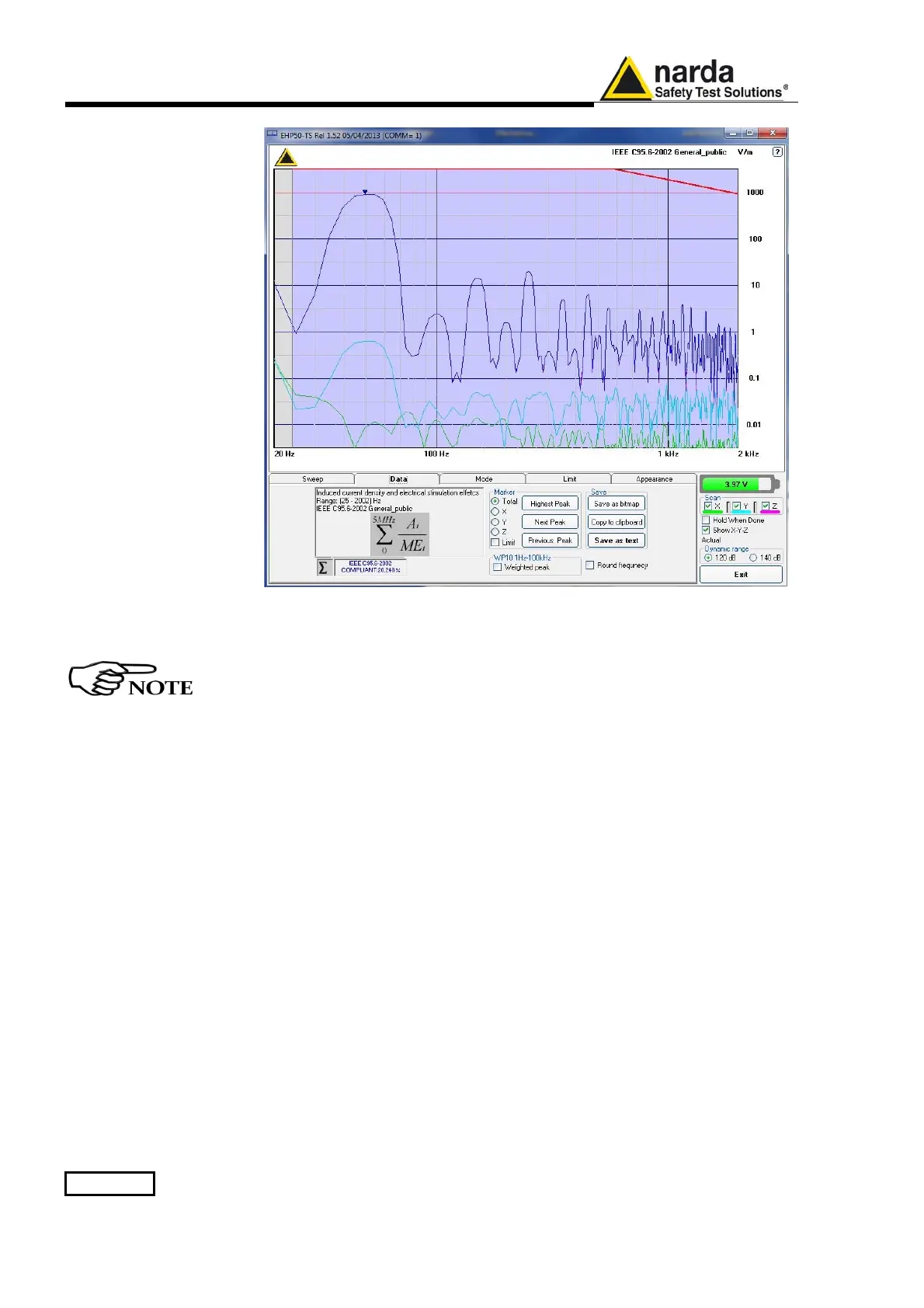Screen dimensions: 924x1308
Task: Select the 140 dB dynamic range option
Action: (753, 558)
